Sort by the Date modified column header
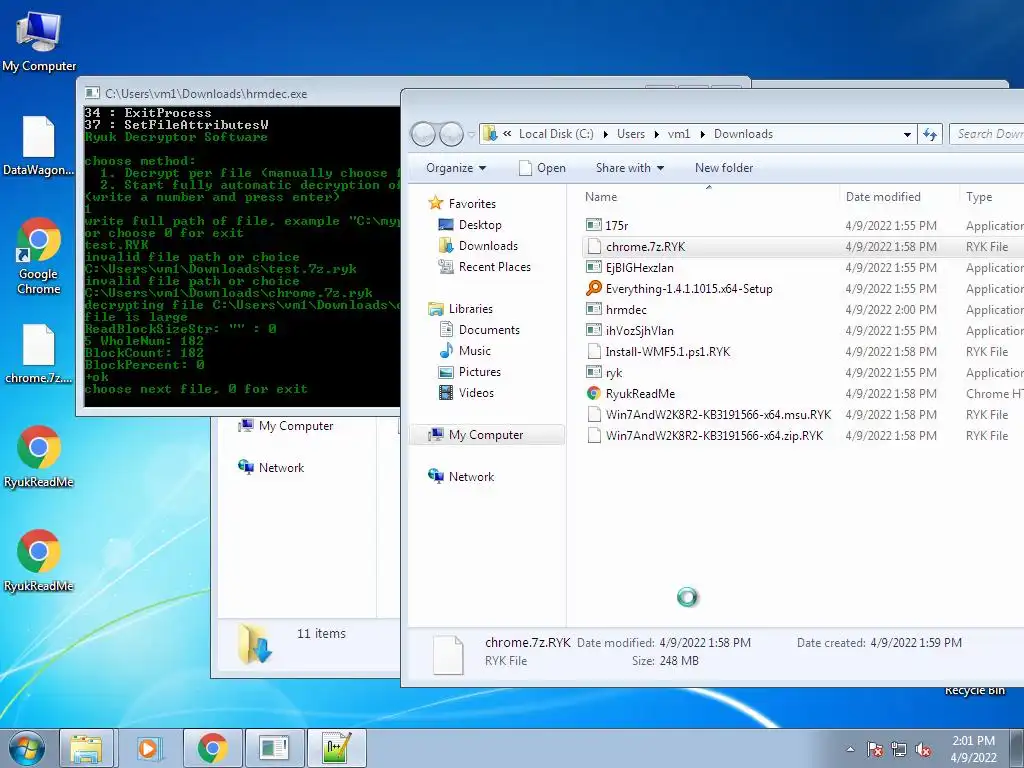 pos(899,197)
